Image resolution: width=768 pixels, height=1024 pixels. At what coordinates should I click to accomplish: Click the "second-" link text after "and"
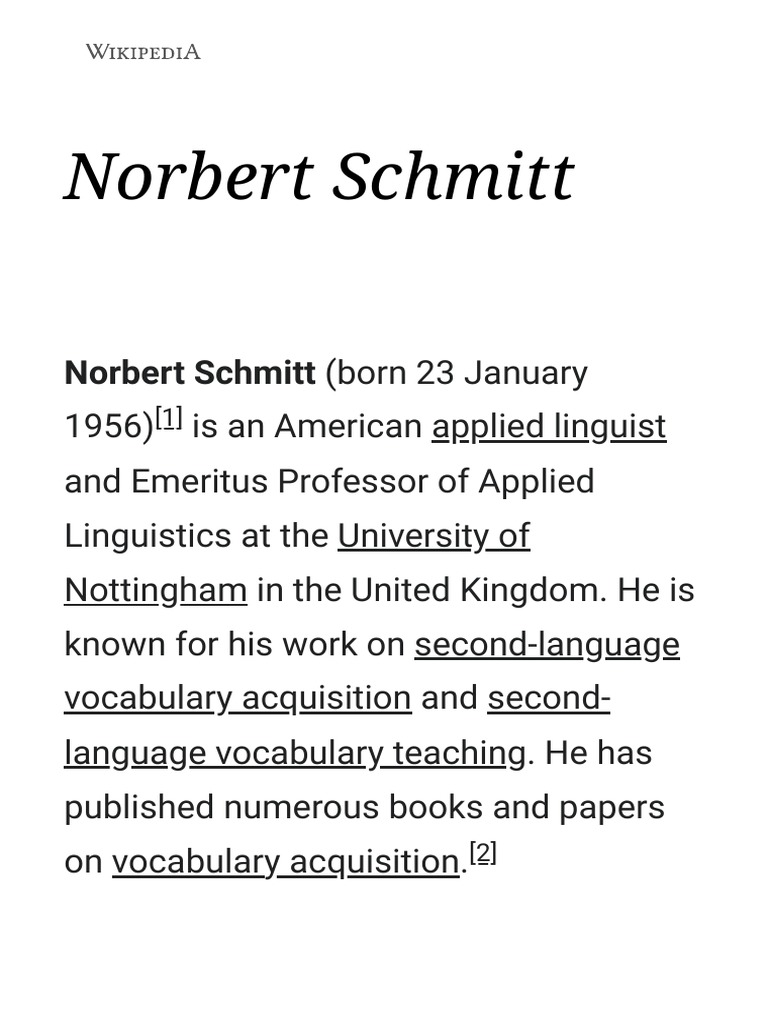548,698
